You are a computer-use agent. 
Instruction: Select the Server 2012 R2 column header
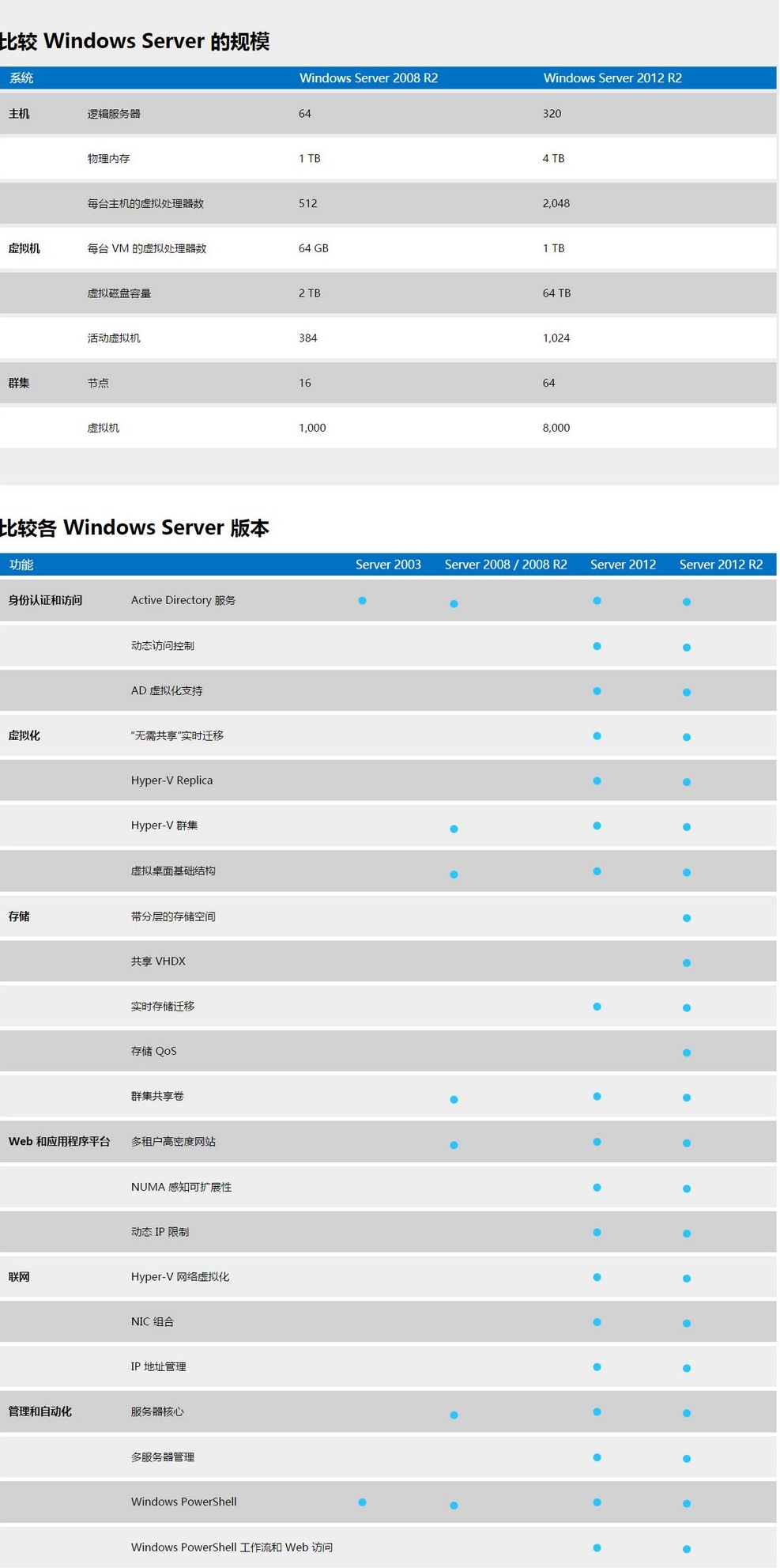[x=721, y=565]
